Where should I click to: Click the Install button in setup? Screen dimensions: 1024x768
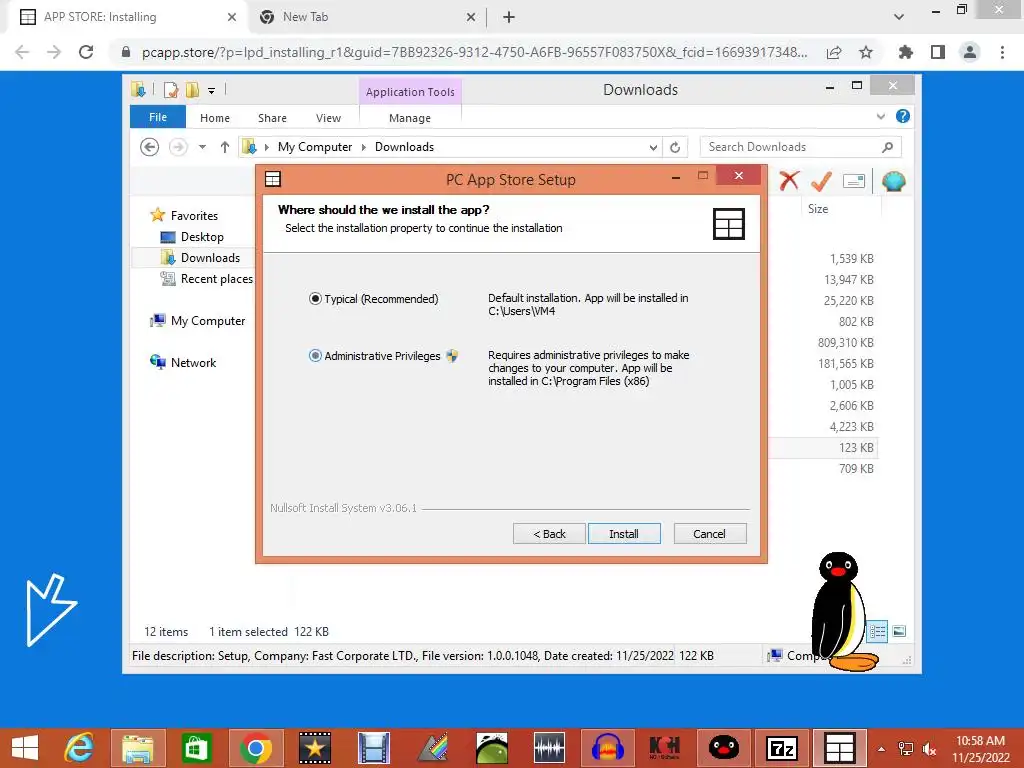[624, 534]
